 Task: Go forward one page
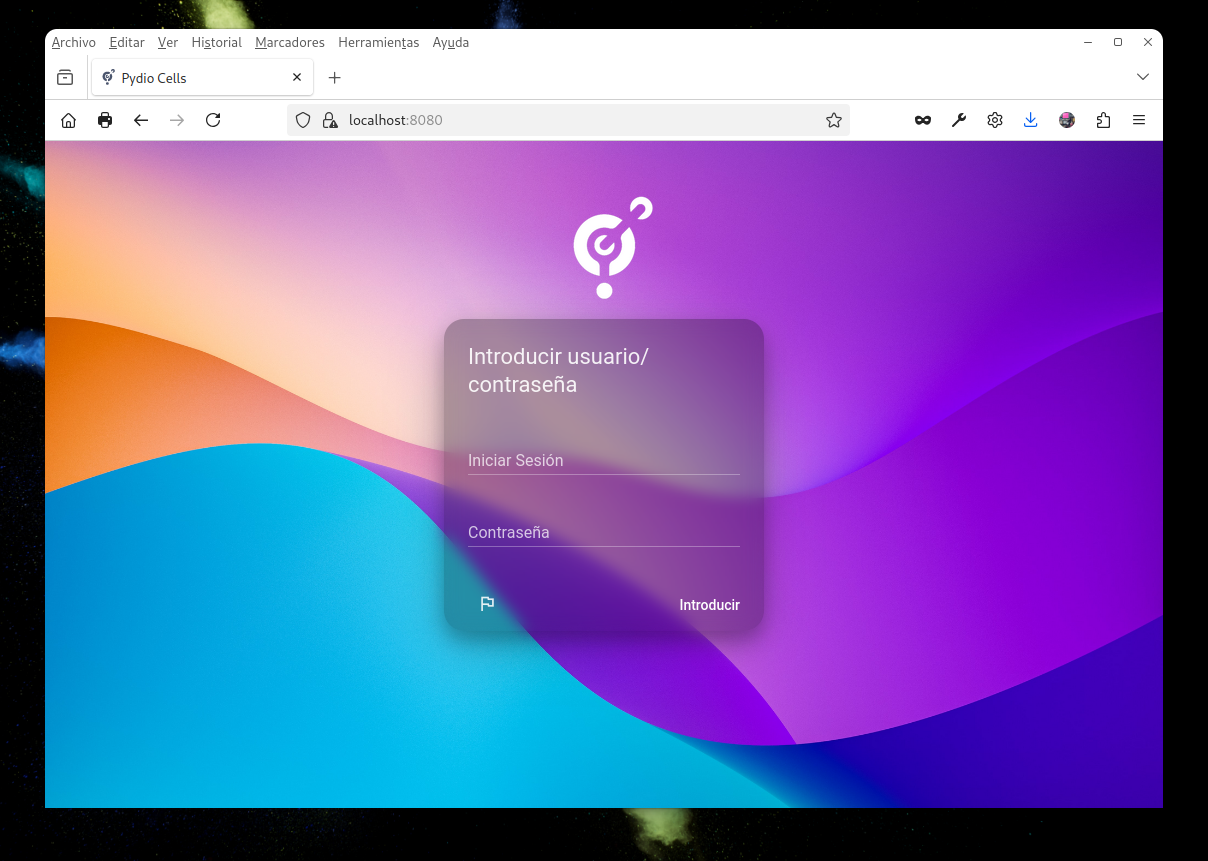tap(177, 120)
